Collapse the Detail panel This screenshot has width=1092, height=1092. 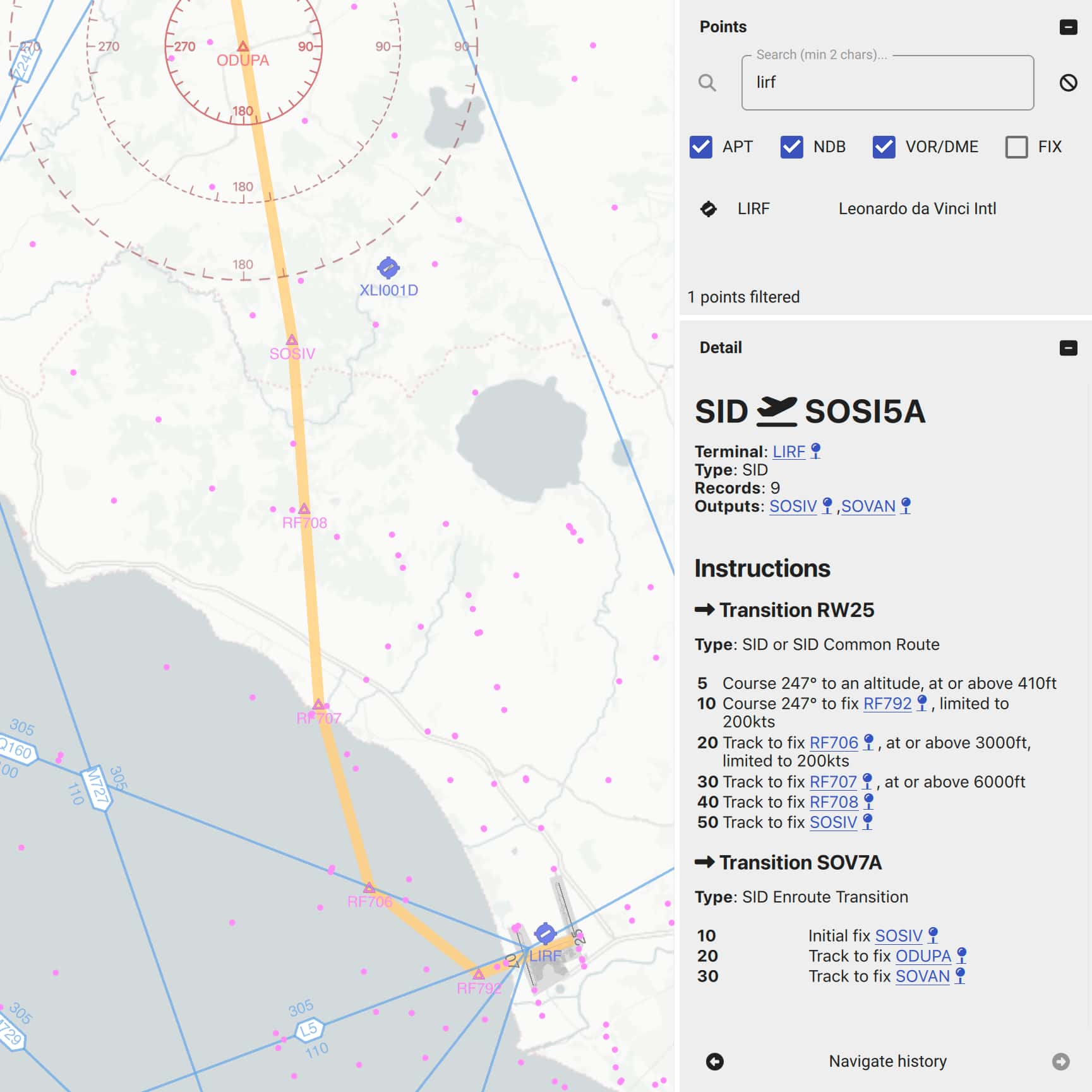coord(1069,347)
